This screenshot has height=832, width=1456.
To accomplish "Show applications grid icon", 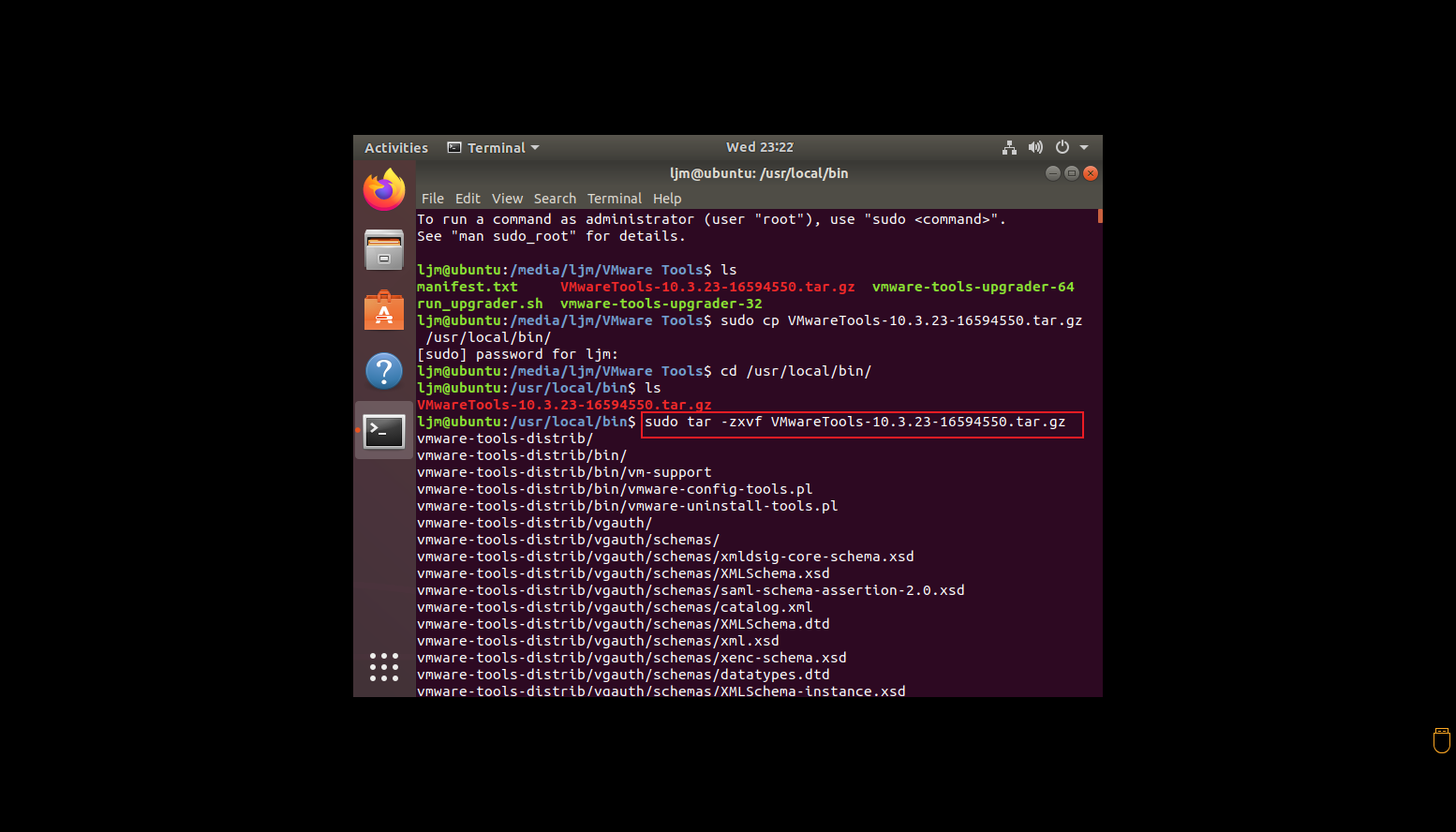I will 384,667.
